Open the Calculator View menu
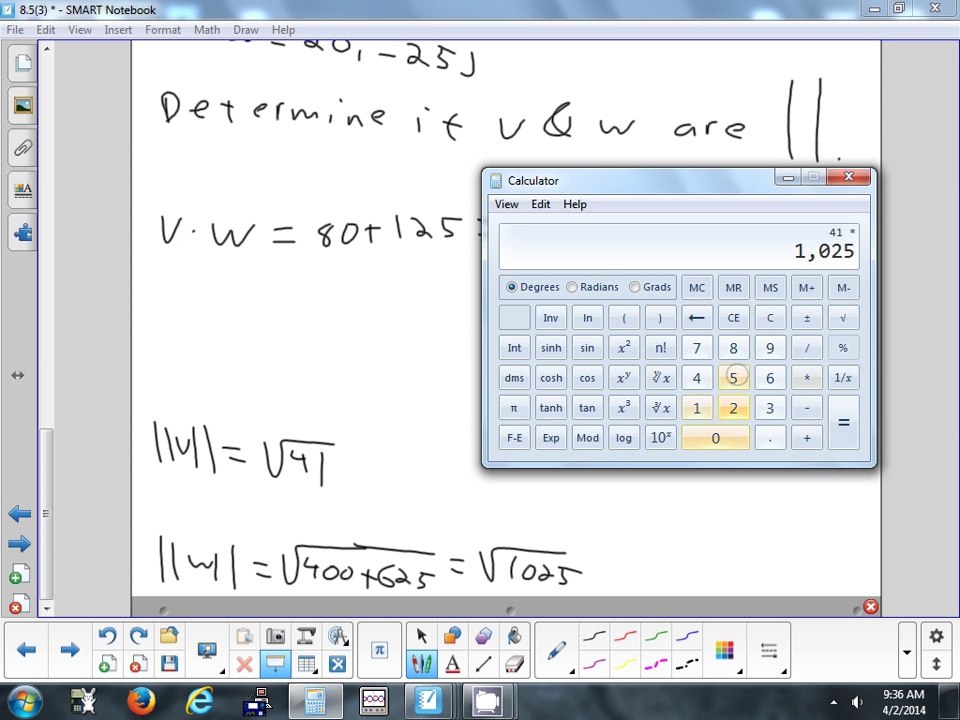 tap(506, 204)
